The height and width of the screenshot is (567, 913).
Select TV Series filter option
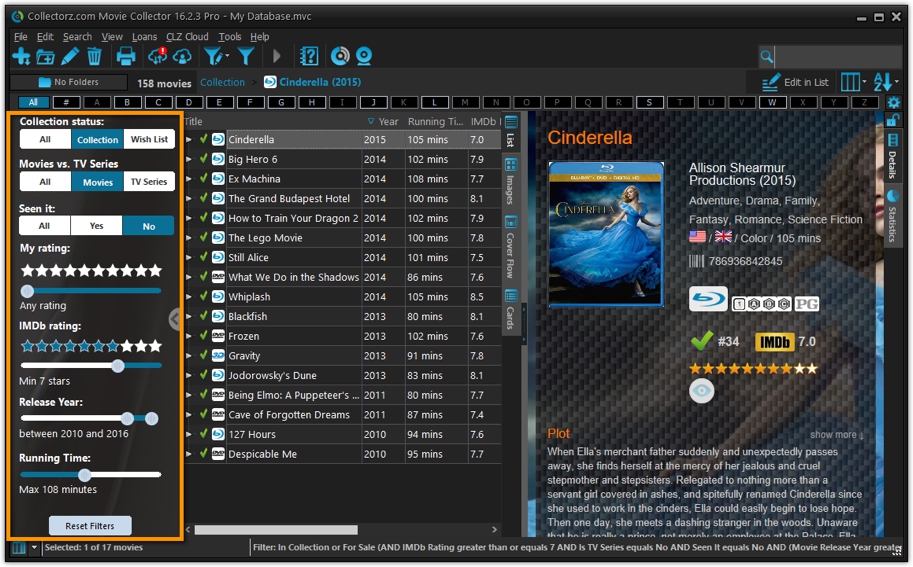pos(149,182)
